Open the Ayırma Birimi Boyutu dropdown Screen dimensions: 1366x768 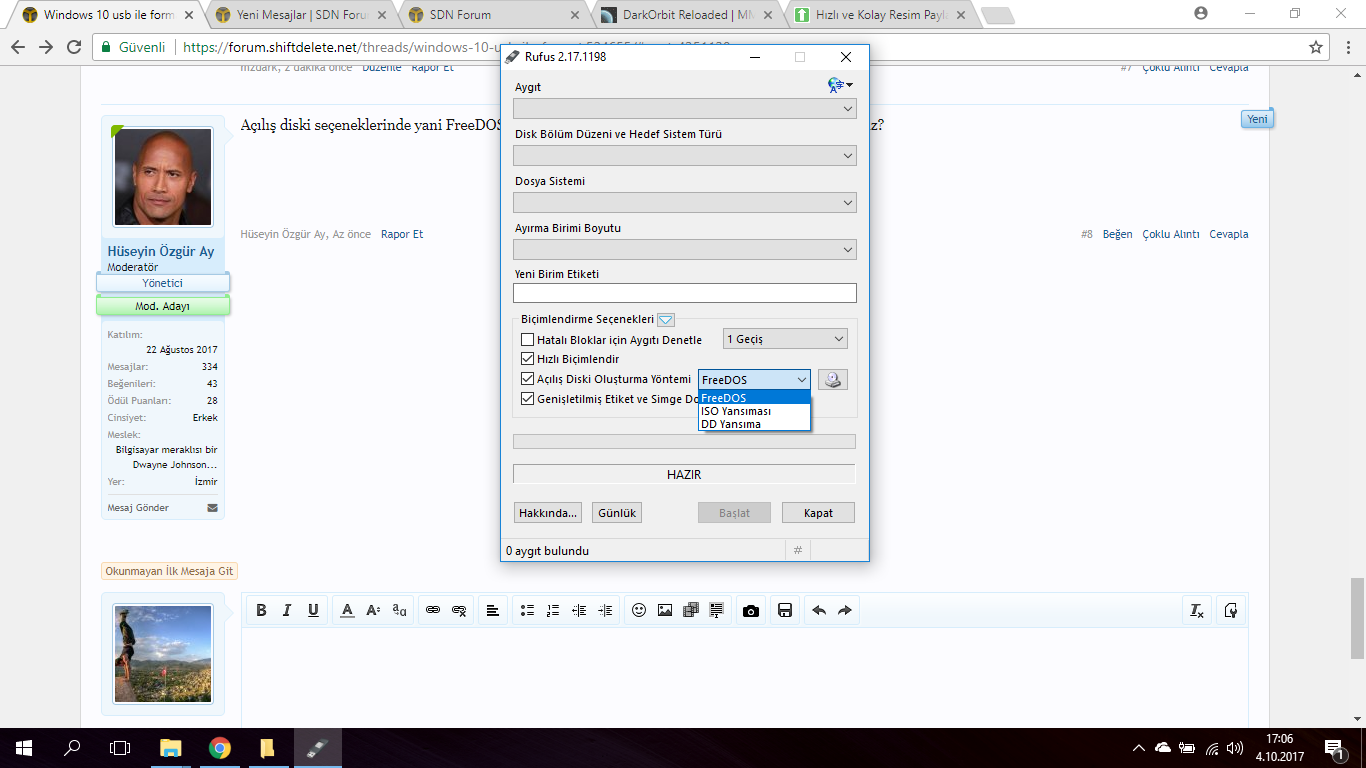point(685,250)
